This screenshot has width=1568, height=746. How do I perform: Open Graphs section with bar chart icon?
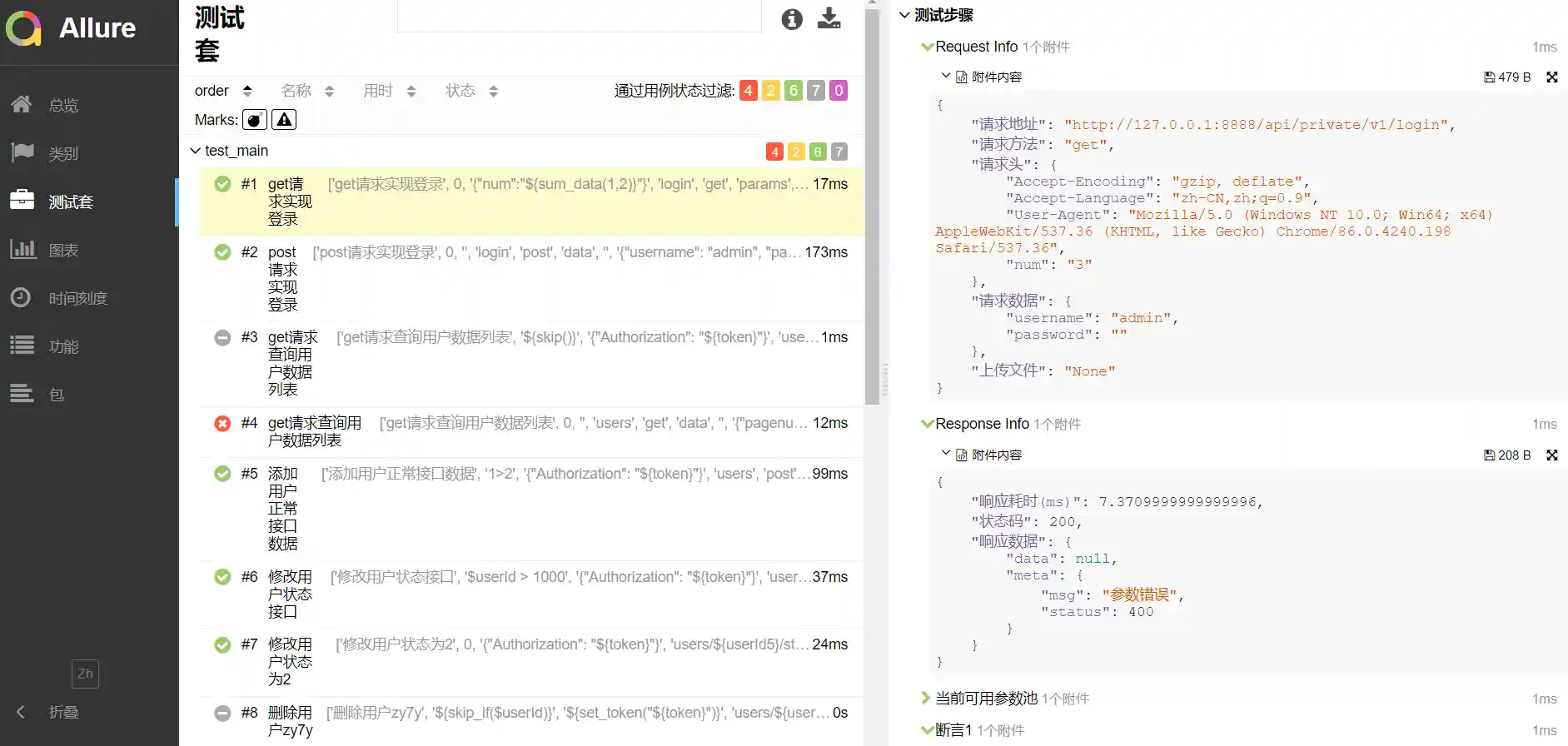22,250
